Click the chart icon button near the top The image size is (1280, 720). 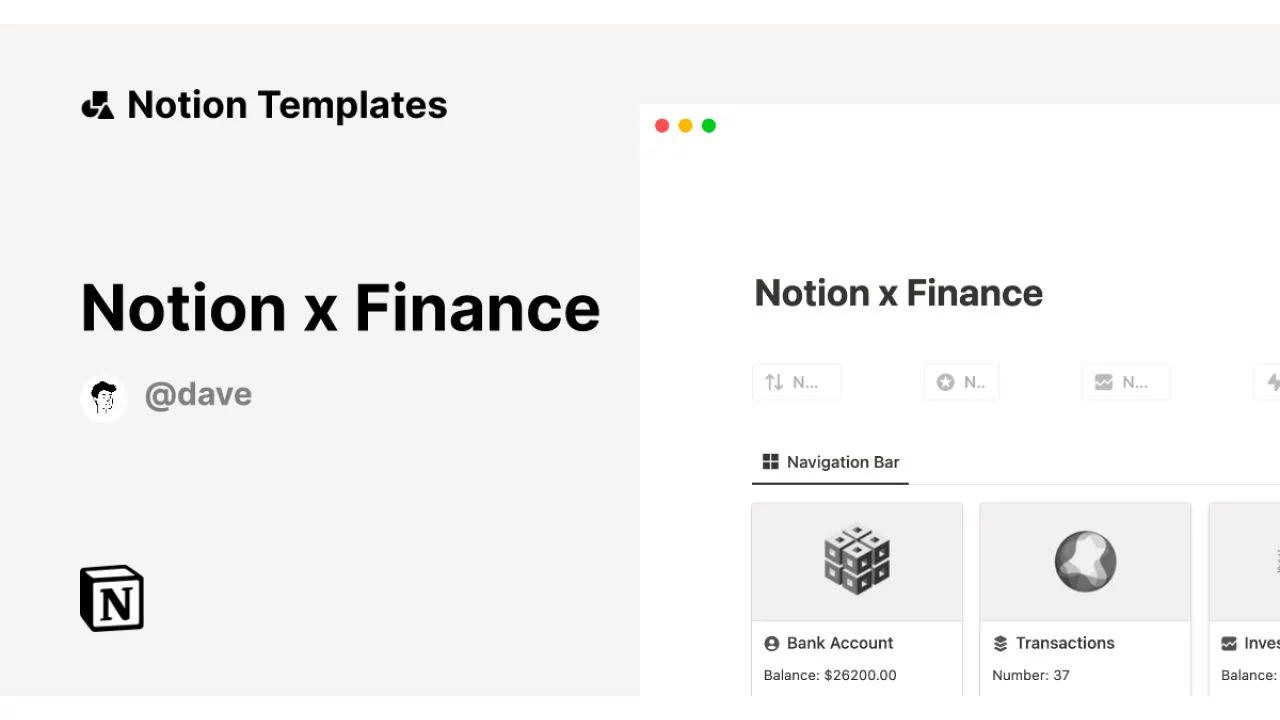tap(1103, 381)
